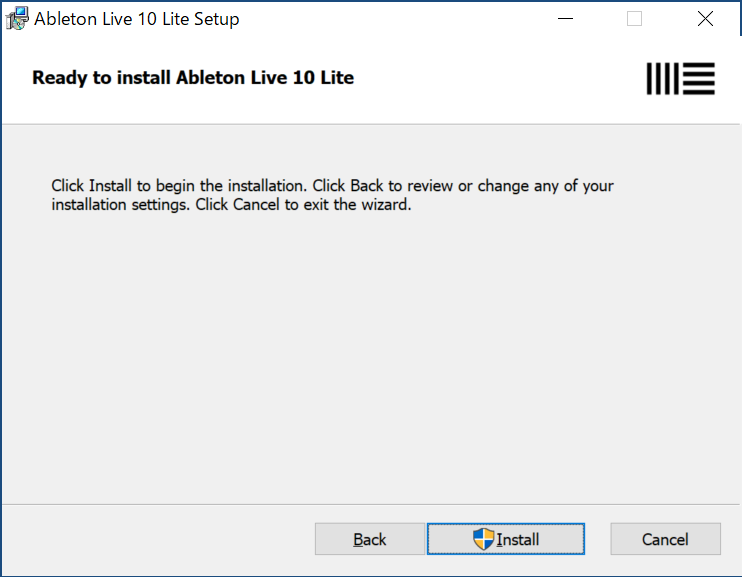The image size is (742, 577).
Task: Click the horizontal bars of the Ableton logo
Action: [x=699, y=79]
